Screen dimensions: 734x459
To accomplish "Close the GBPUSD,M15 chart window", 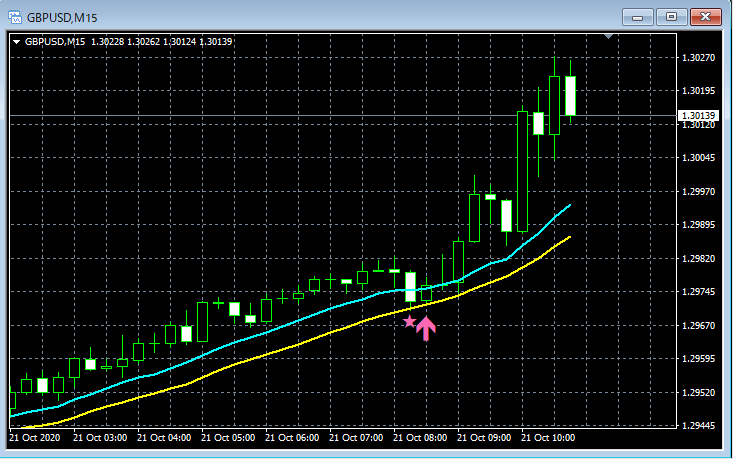I will point(705,17).
